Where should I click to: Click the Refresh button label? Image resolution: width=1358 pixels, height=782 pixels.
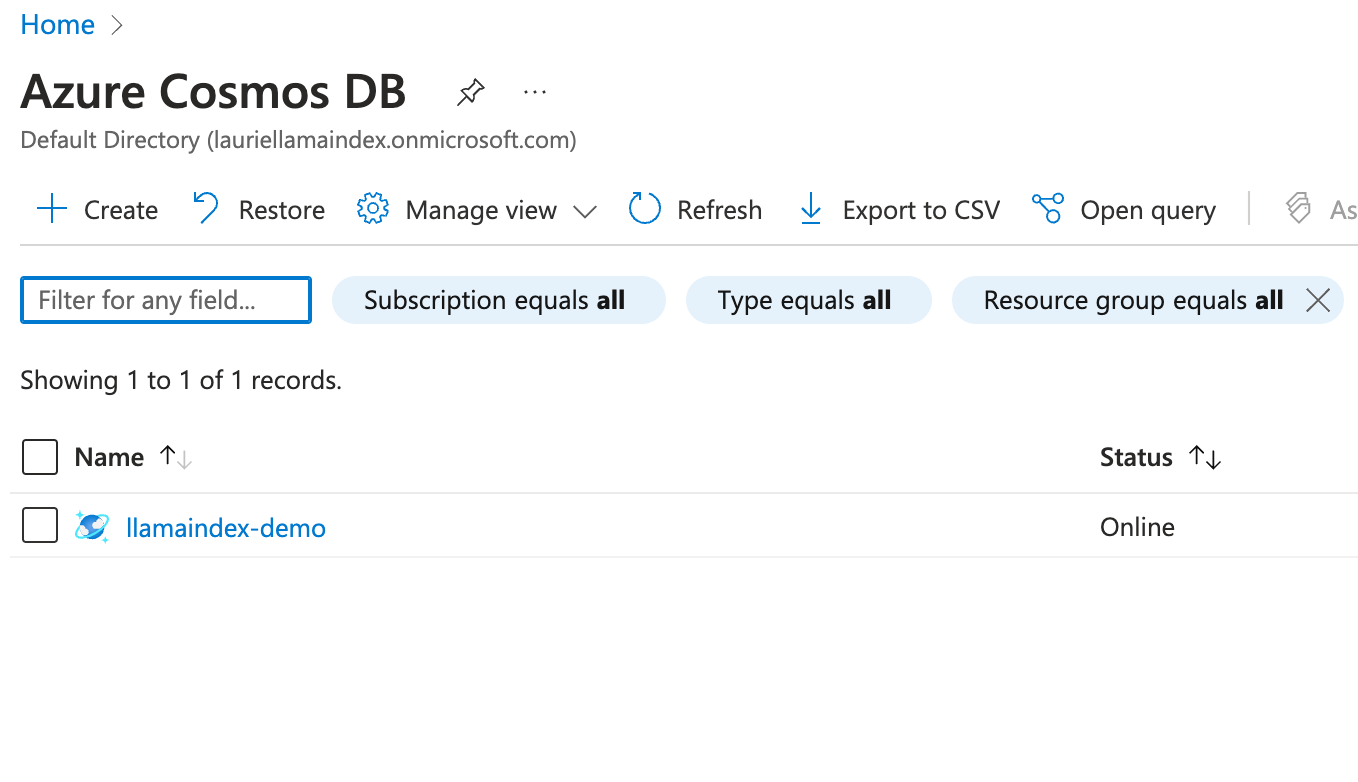[720, 210]
